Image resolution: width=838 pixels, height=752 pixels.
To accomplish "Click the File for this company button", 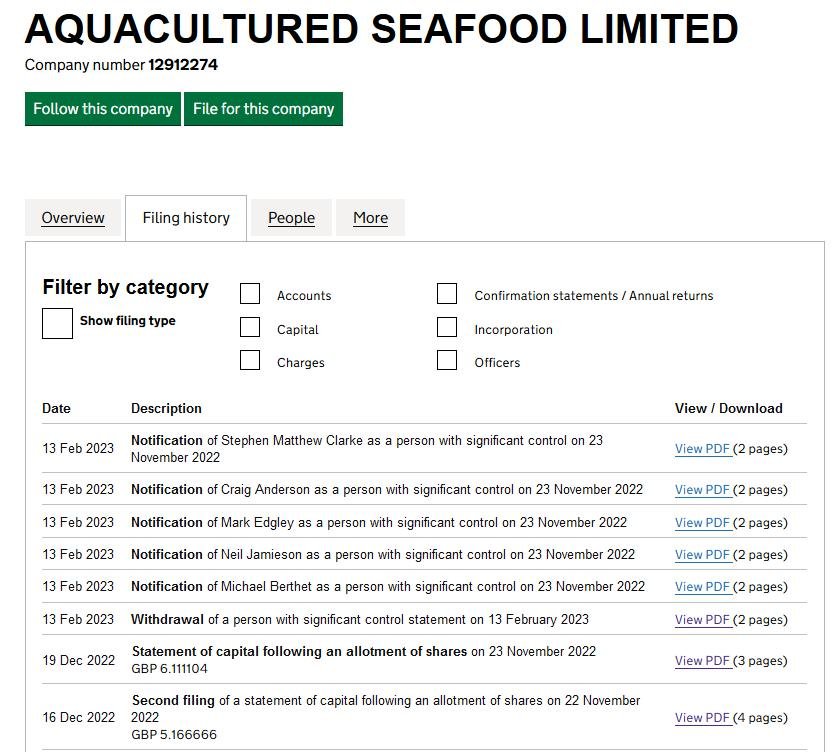I will 263,109.
